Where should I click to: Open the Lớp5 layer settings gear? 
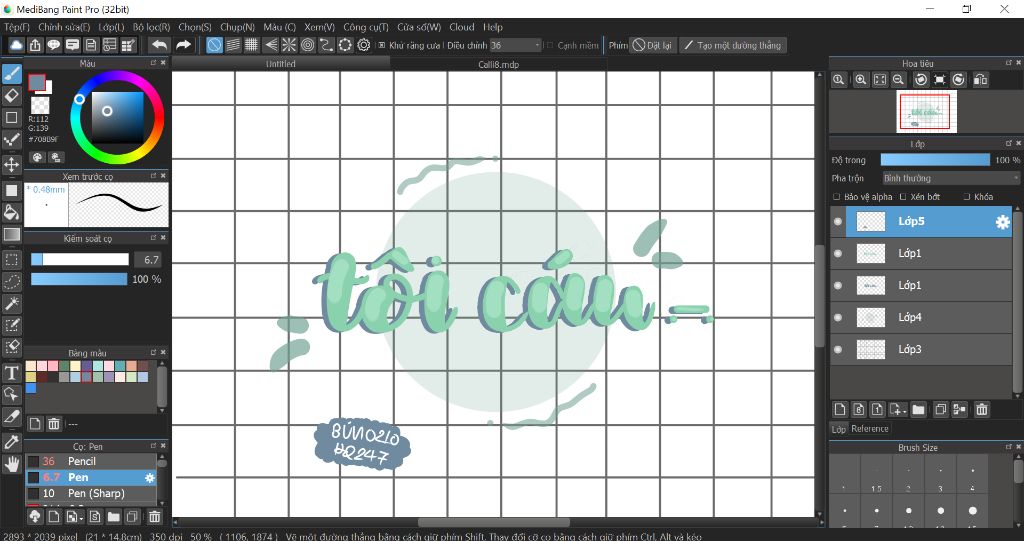click(1002, 222)
